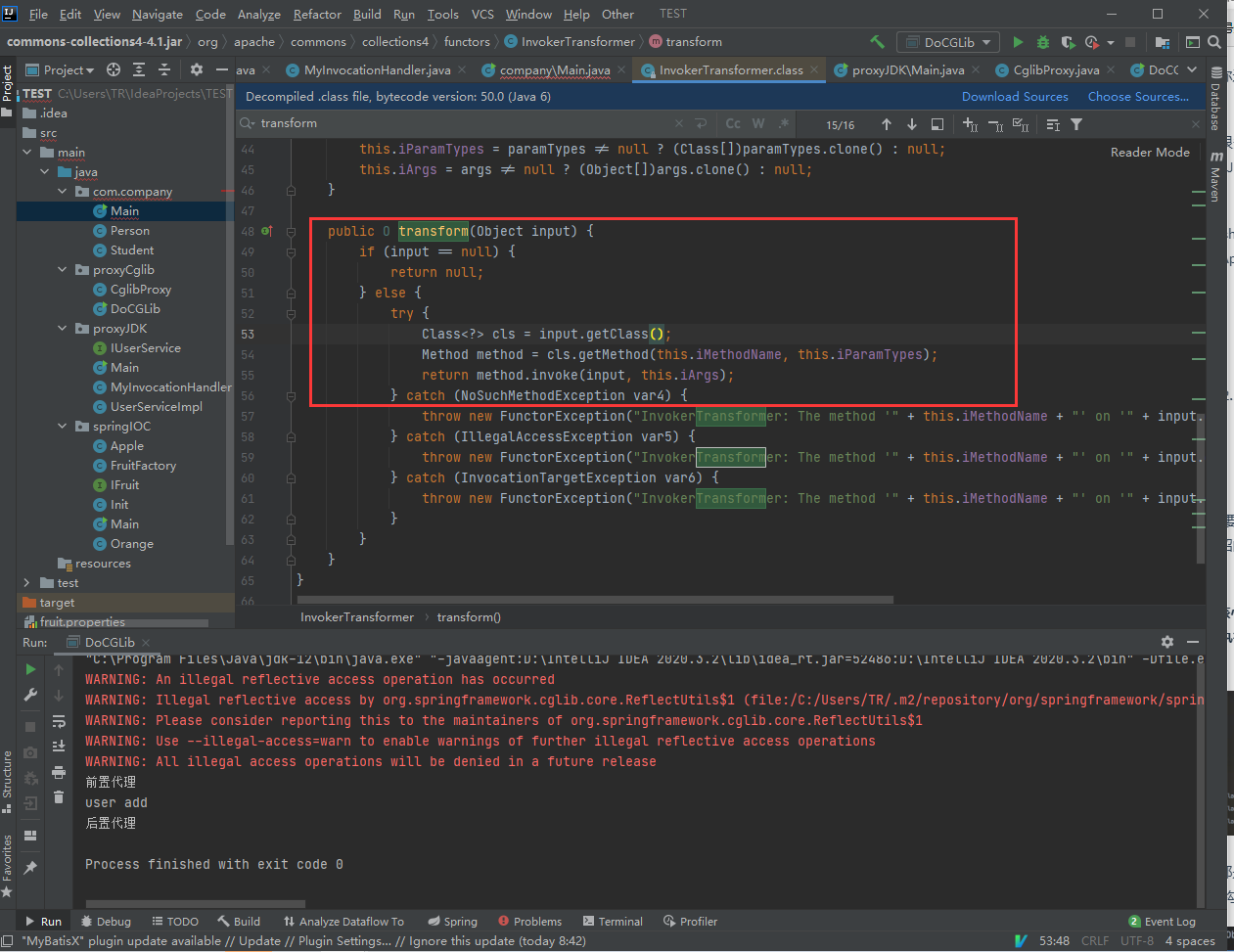The height and width of the screenshot is (952, 1234).
Task: Go to previous occurrence arrow
Action: coord(887,124)
